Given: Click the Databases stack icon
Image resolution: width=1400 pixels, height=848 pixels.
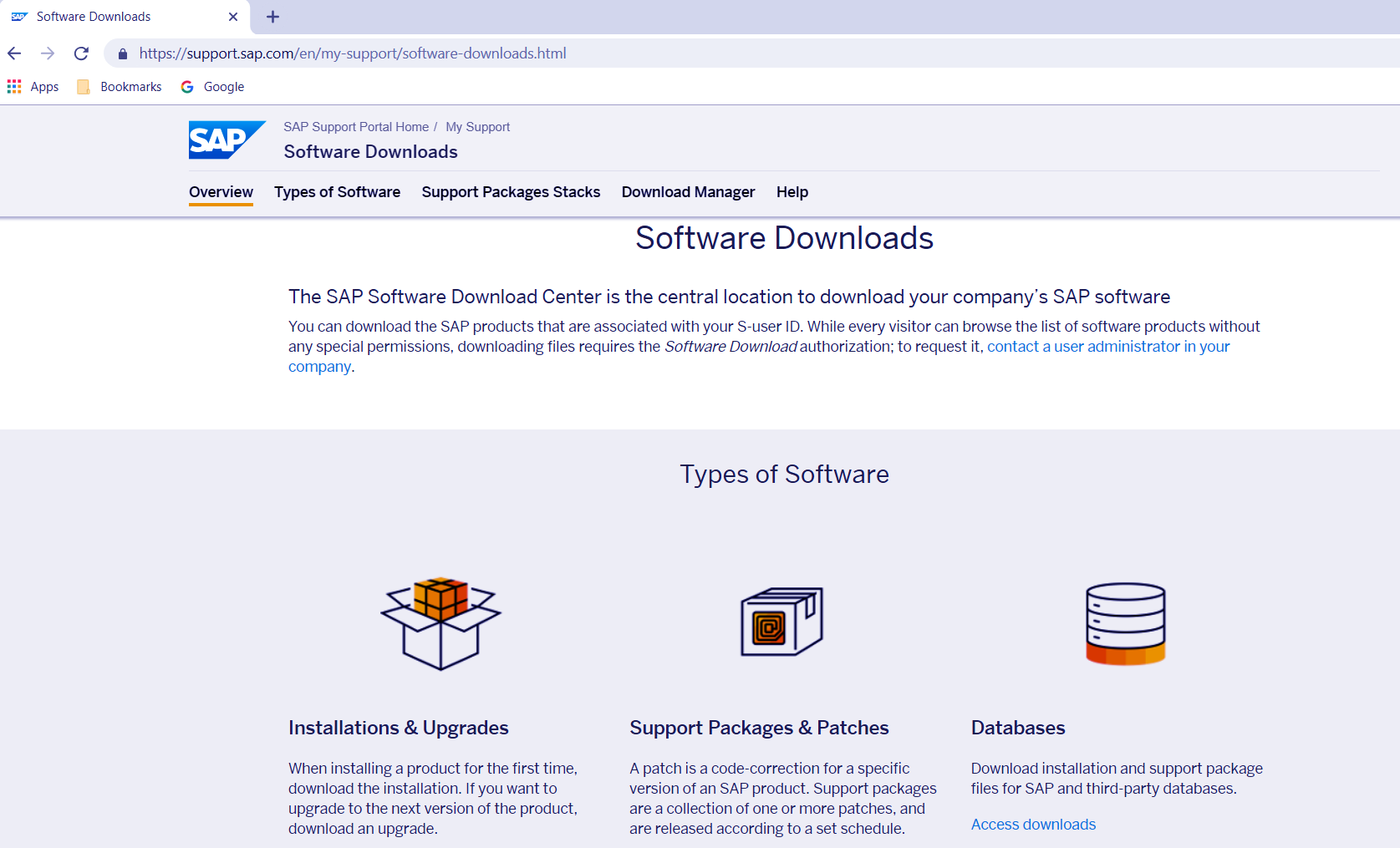Looking at the screenshot, I should click(1125, 623).
